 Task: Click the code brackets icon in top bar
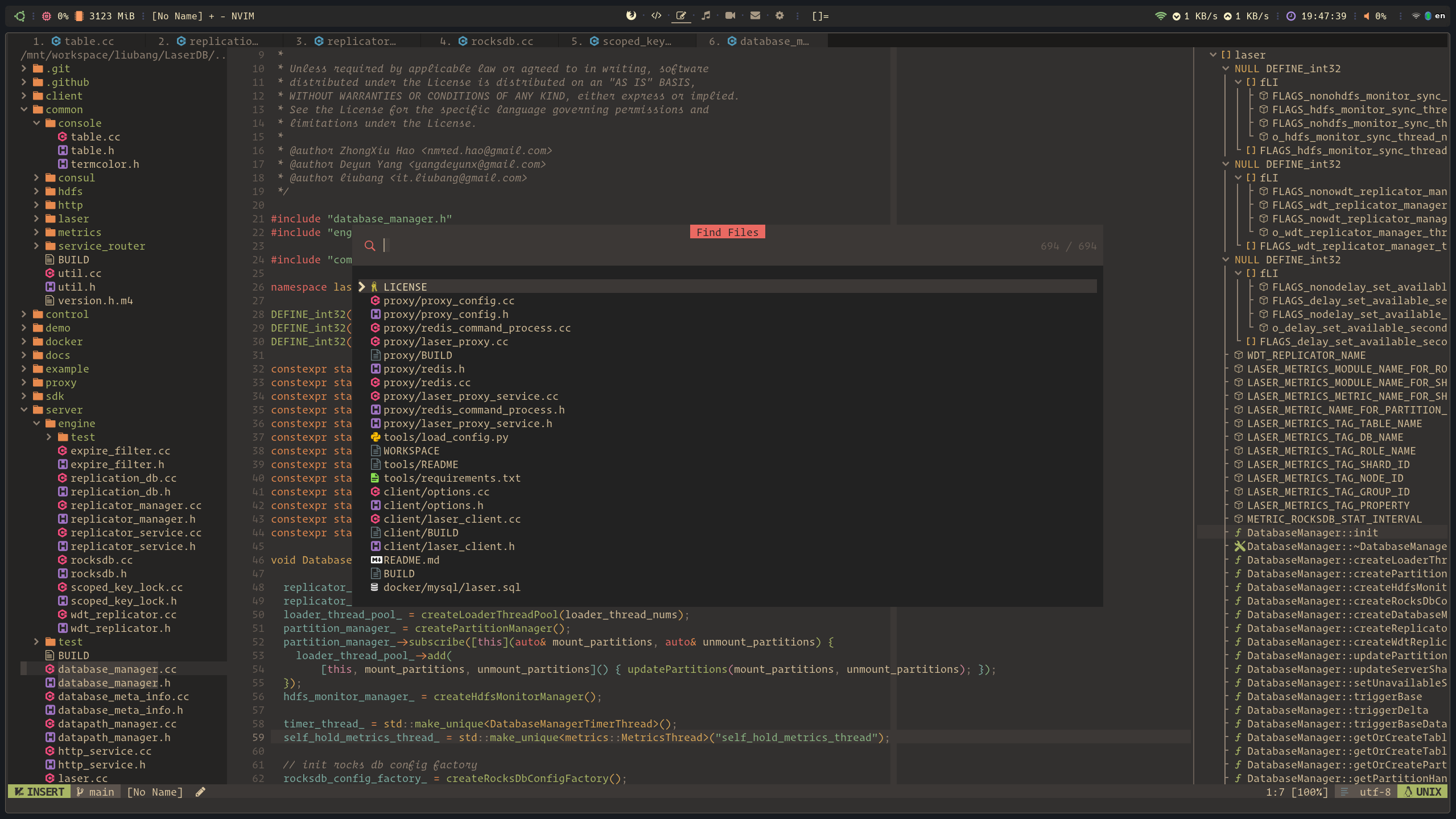pyautogui.click(x=656, y=16)
